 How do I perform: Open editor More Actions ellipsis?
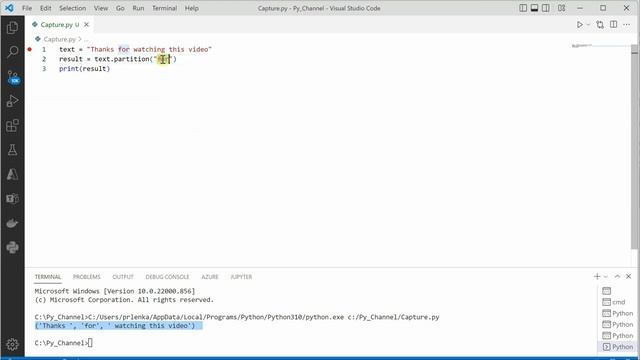click(627, 25)
